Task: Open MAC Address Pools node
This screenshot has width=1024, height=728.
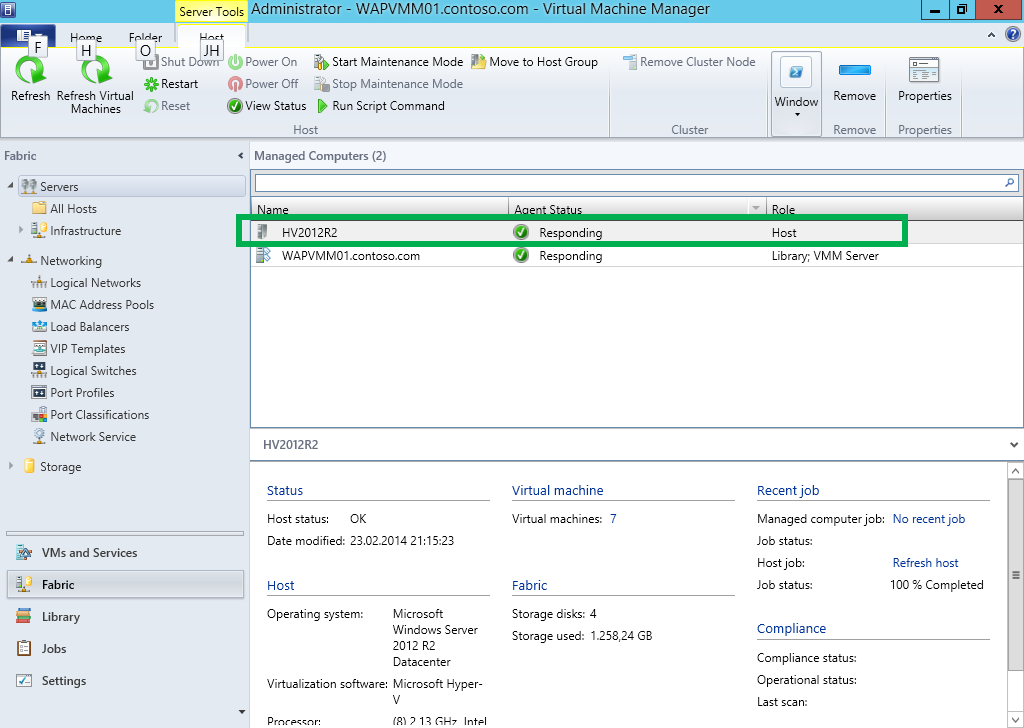Action: [93, 305]
